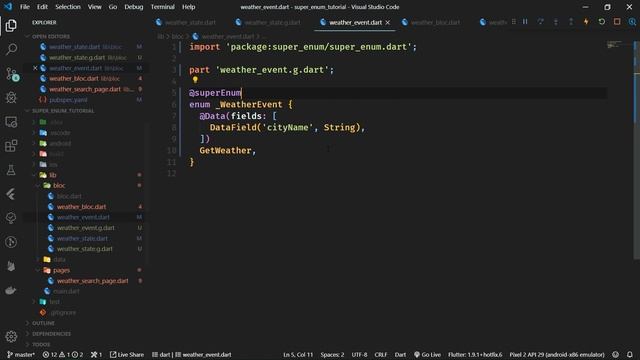640x360 pixels.
Task: Click UTF-8 encoding in status bar
Action: [x=359, y=354]
